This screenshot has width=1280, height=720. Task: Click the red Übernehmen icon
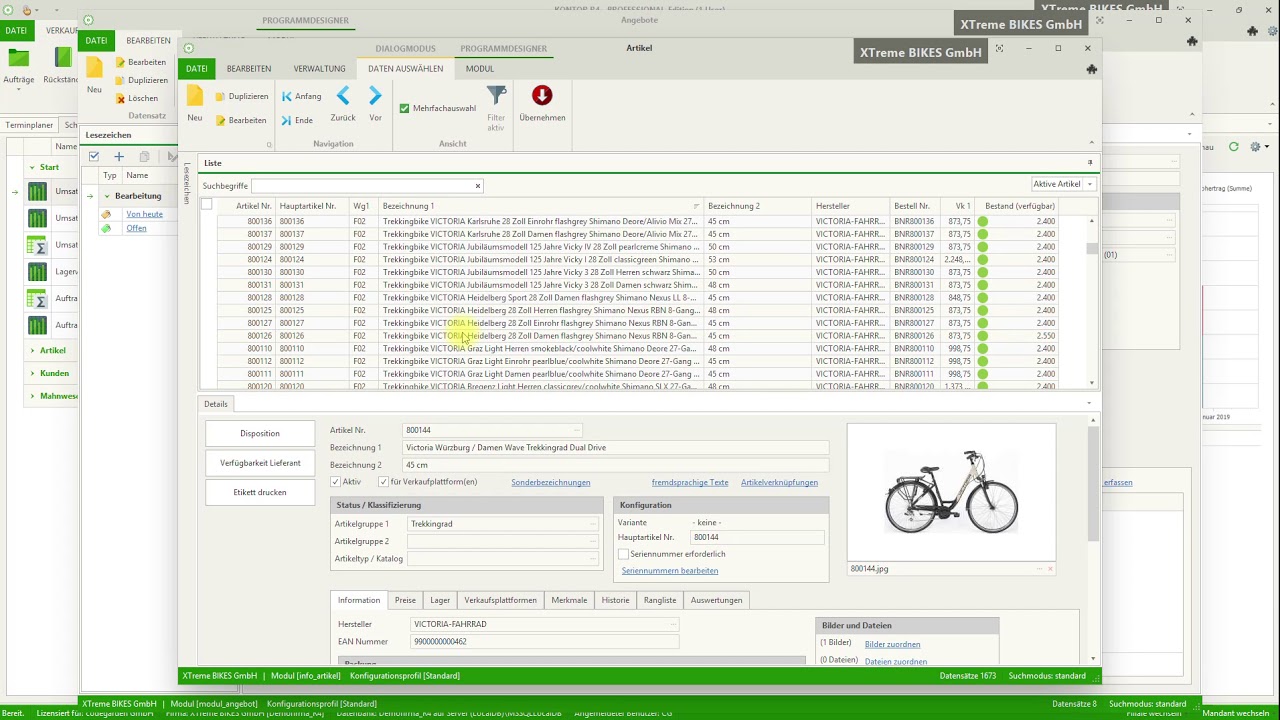[x=542, y=95]
